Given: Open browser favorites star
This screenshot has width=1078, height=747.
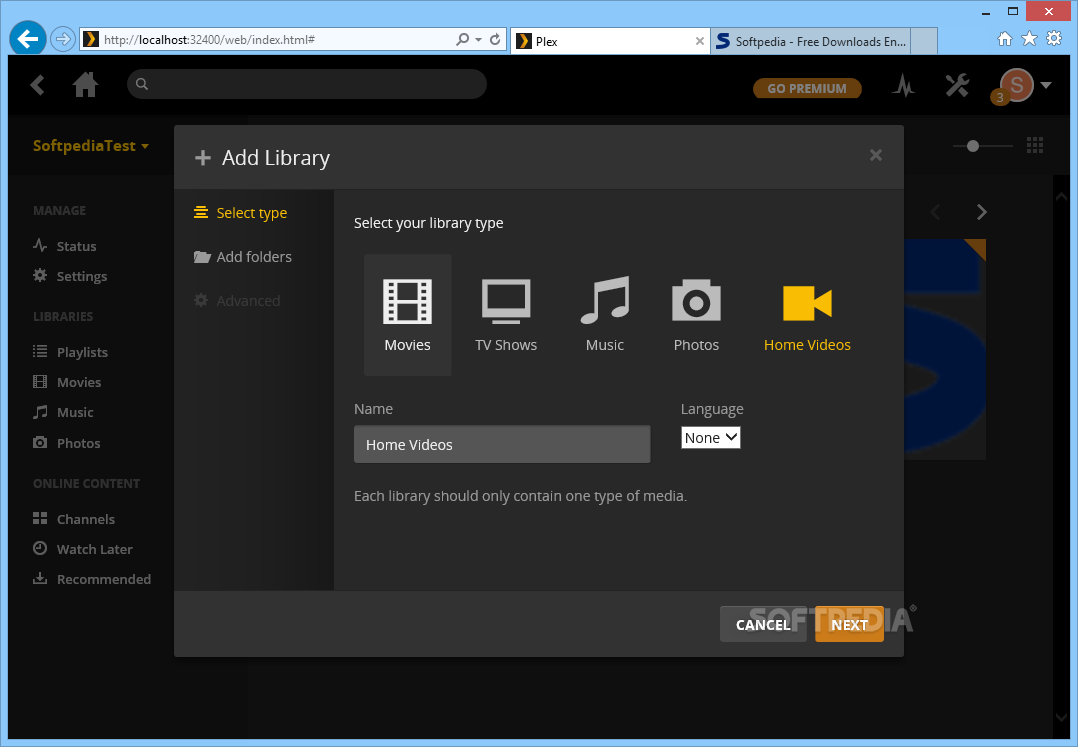Looking at the screenshot, I should point(1029,38).
